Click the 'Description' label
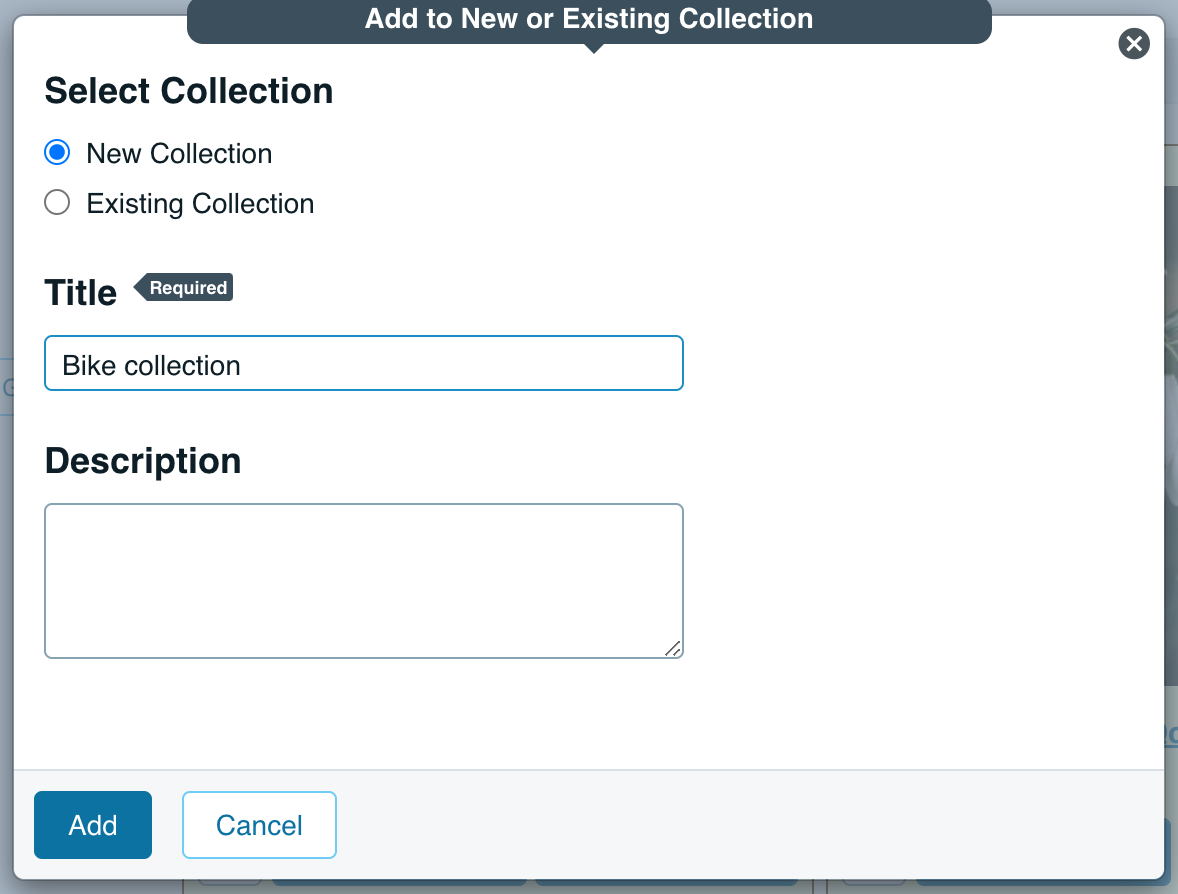The image size is (1178, 894). [143, 461]
